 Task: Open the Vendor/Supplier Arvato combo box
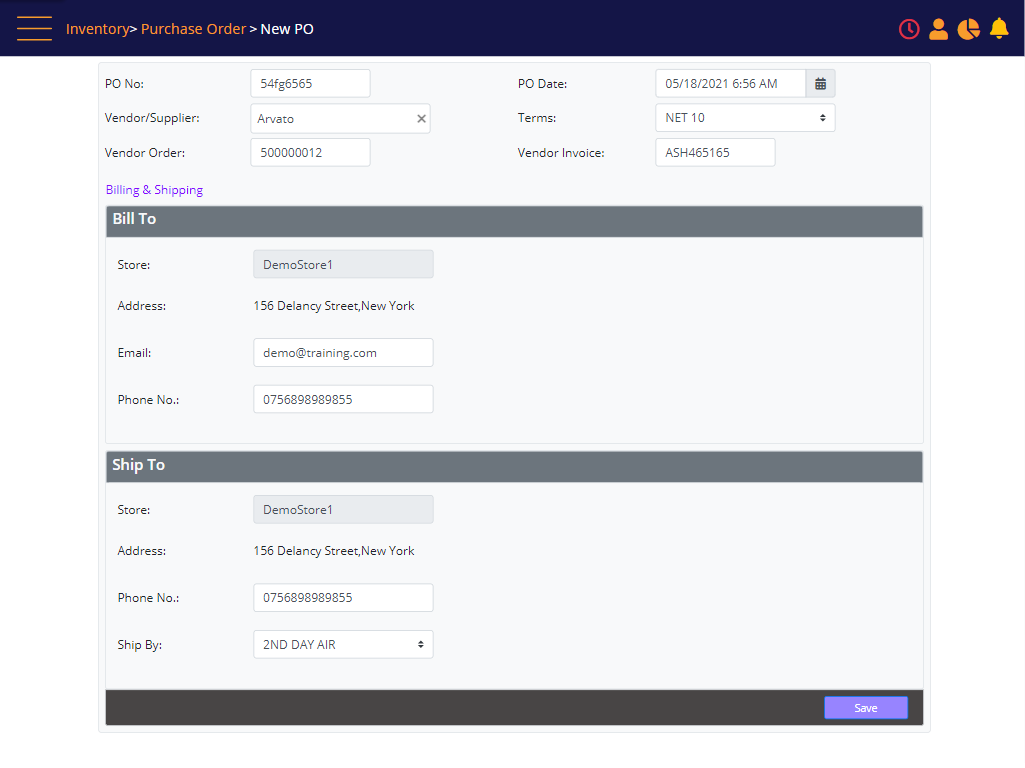pyautogui.click(x=340, y=118)
